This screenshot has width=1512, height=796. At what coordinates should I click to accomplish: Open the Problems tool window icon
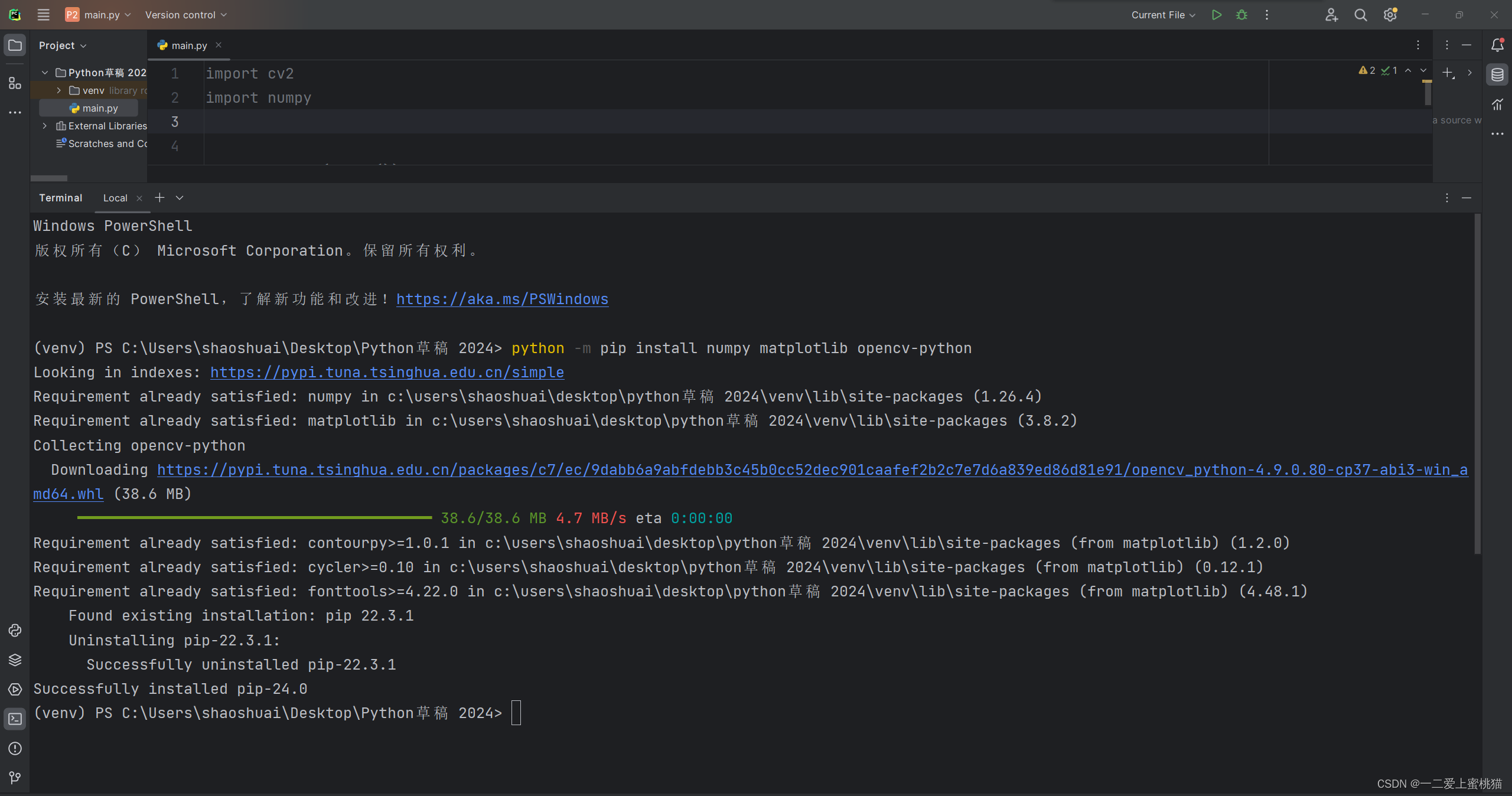click(x=15, y=748)
